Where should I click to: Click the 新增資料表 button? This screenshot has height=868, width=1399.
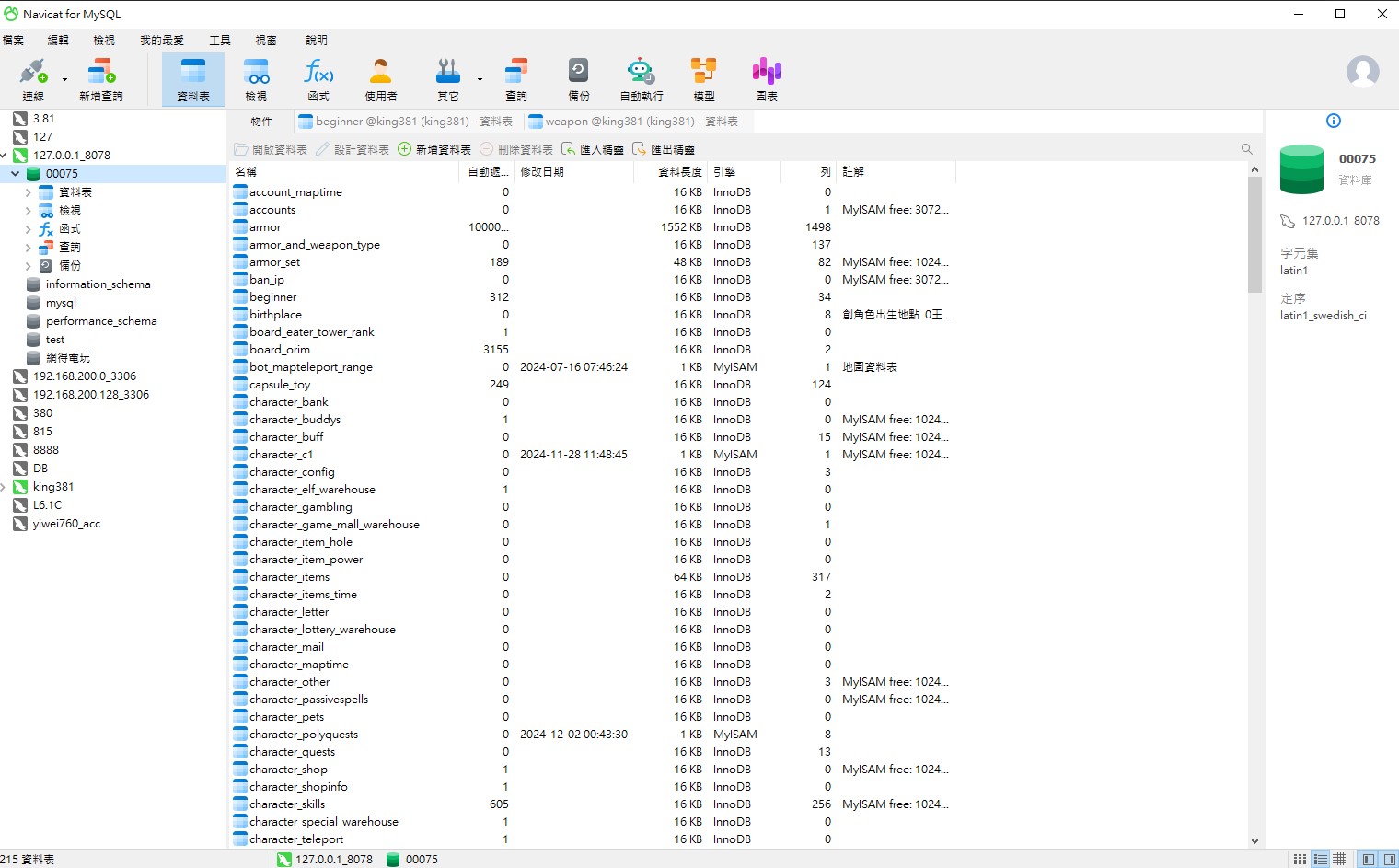(x=434, y=149)
